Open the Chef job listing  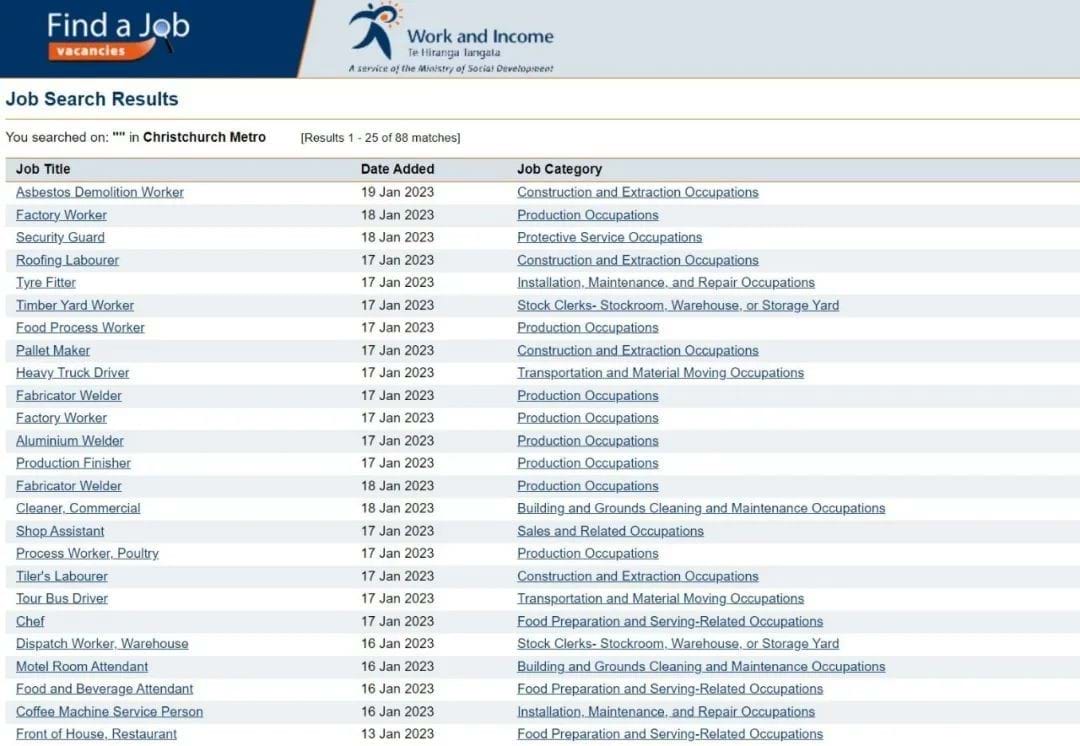click(30, 621)
